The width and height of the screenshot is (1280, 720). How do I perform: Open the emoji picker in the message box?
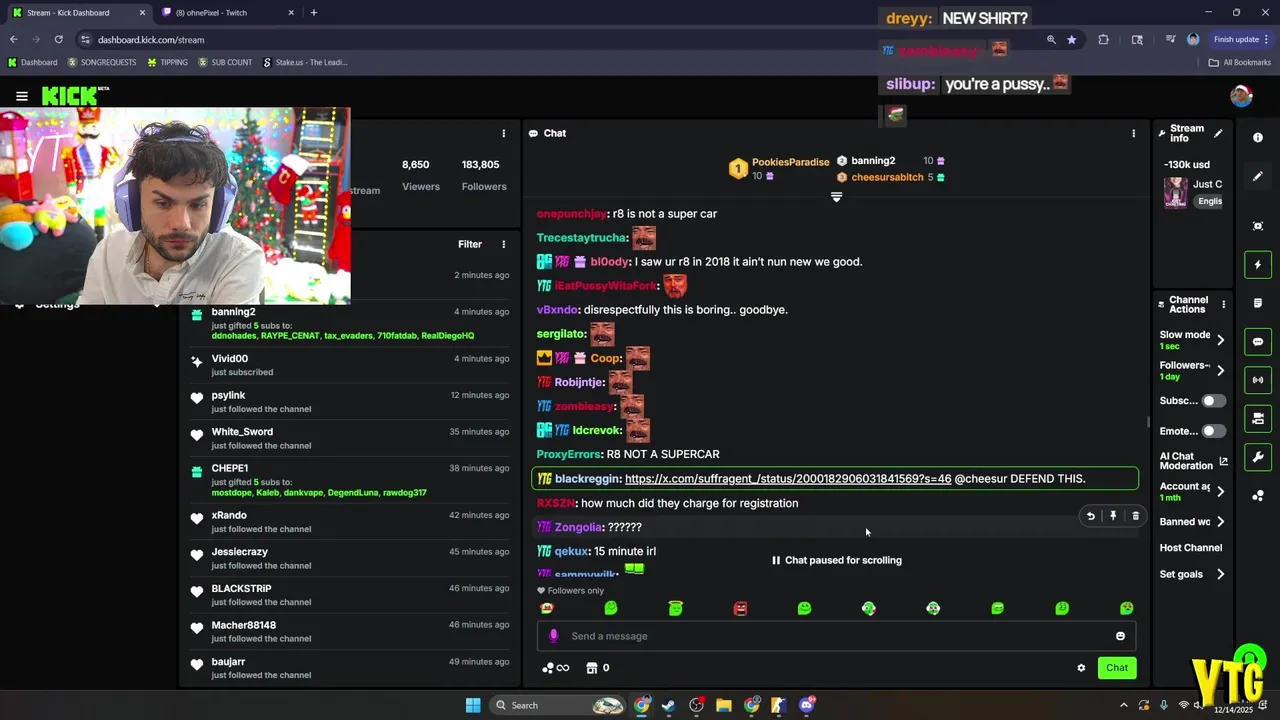pyautogui.click(x=1120, y=636)
